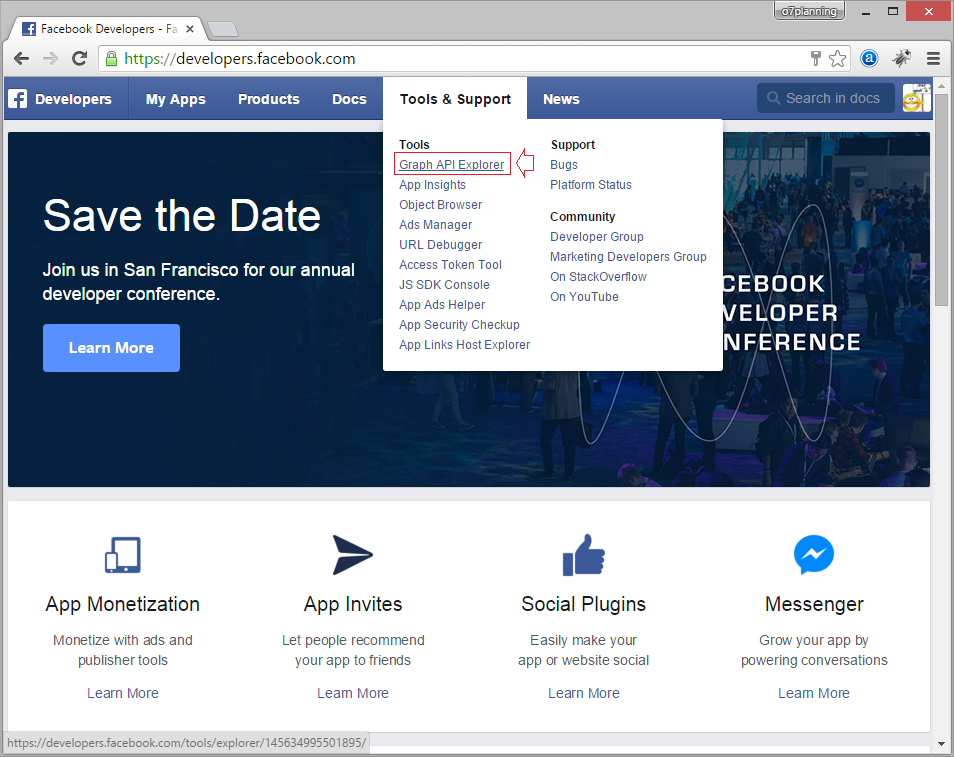Viewport: 954px width, 757px height.
Task: Open the On StackOverflow link
Action: click(x=598, y=277)
